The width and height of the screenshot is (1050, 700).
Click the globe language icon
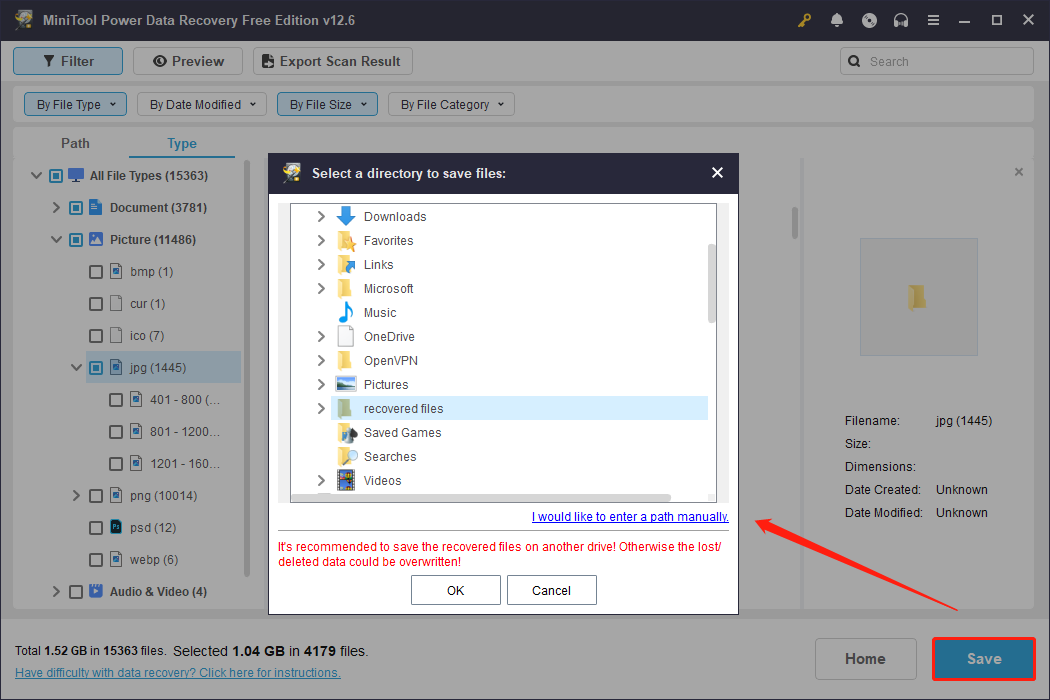pyautogui.click(x=869, y=19)
